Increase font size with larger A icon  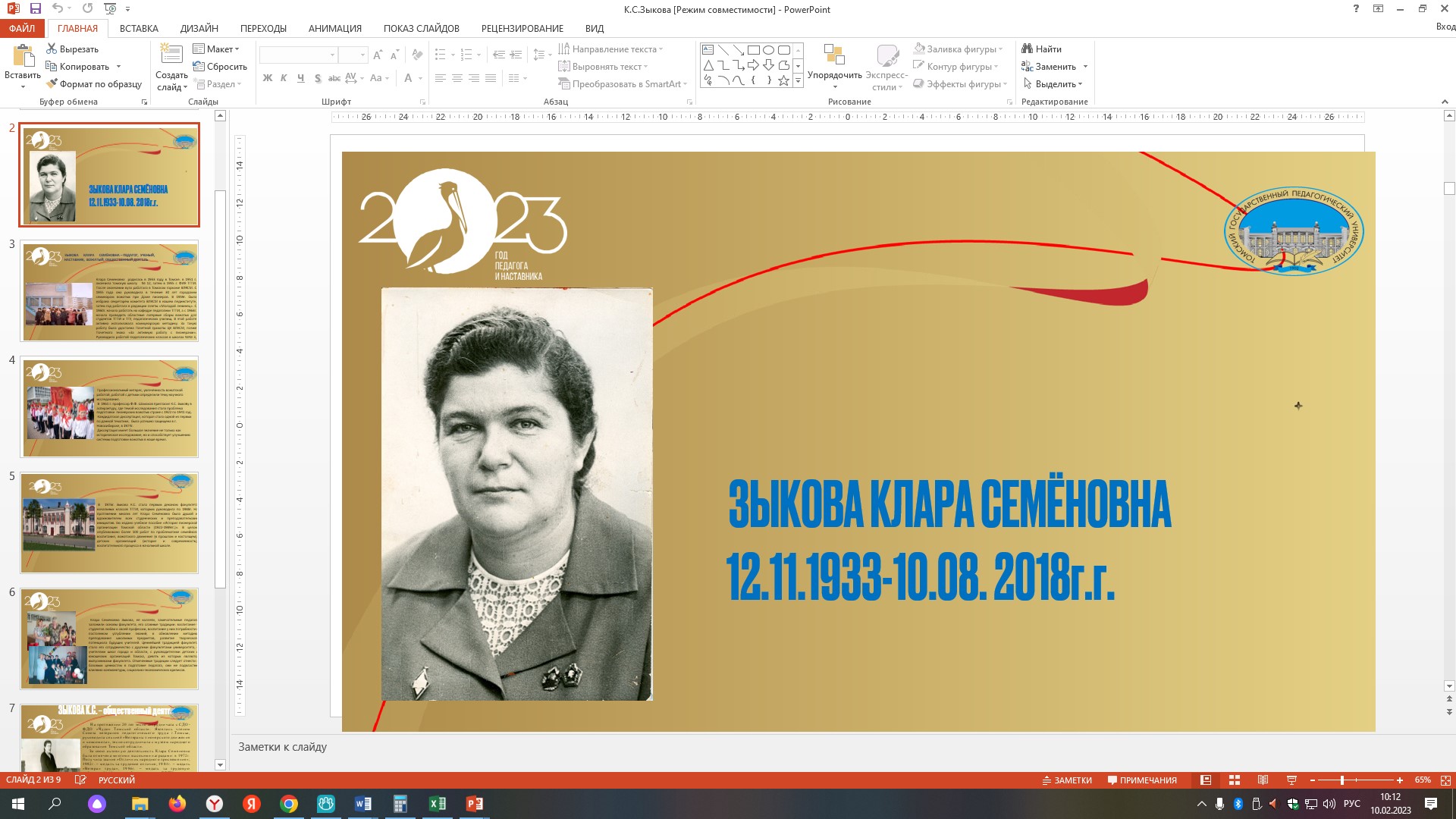click(378, 55)
